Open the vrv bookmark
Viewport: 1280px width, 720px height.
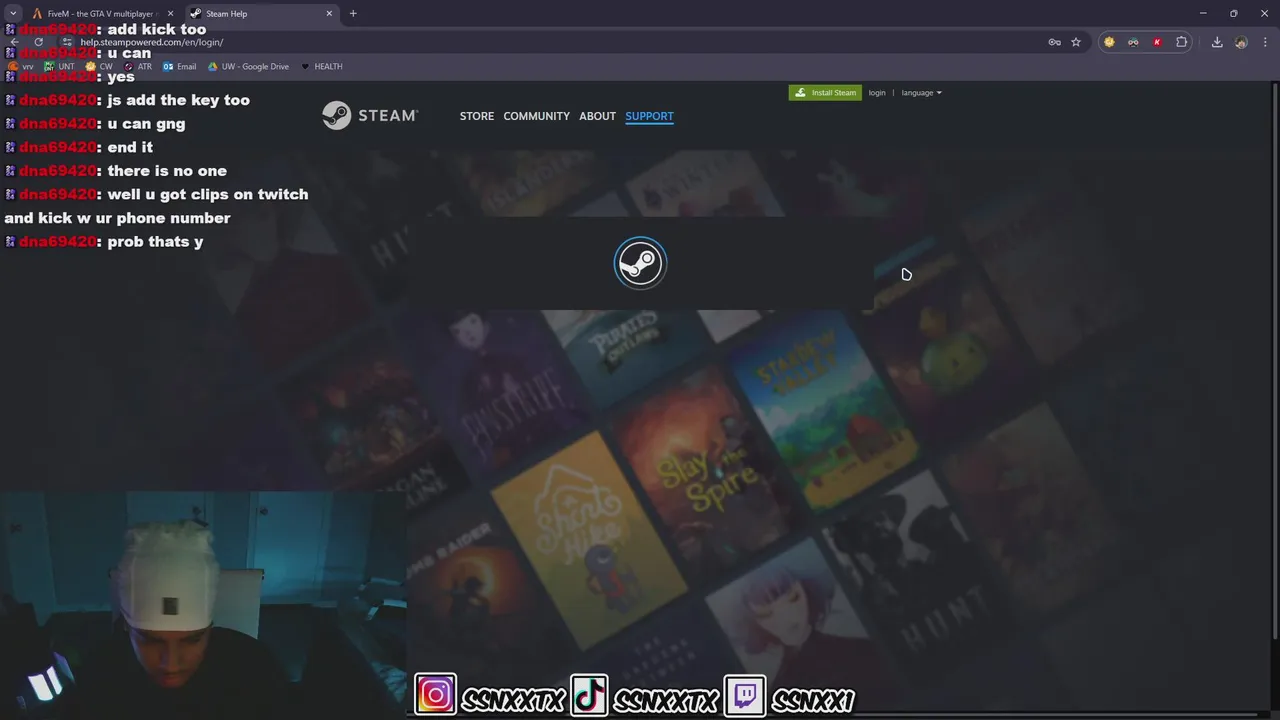[21, 67]
